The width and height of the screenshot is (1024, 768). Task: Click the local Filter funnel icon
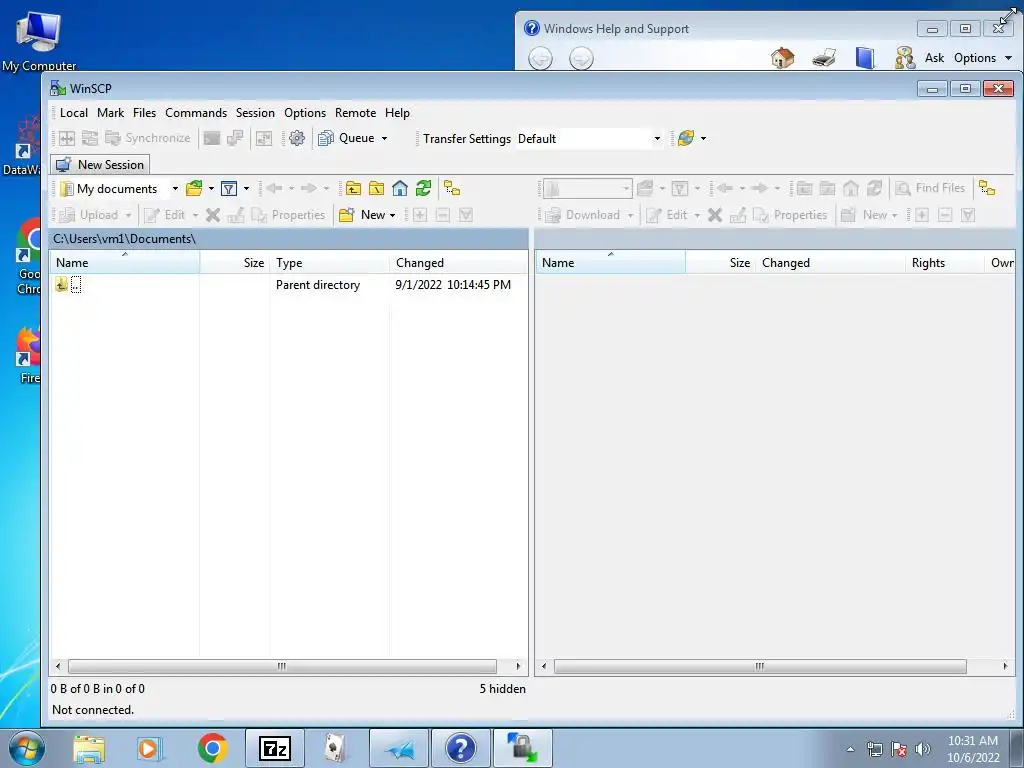229,189
